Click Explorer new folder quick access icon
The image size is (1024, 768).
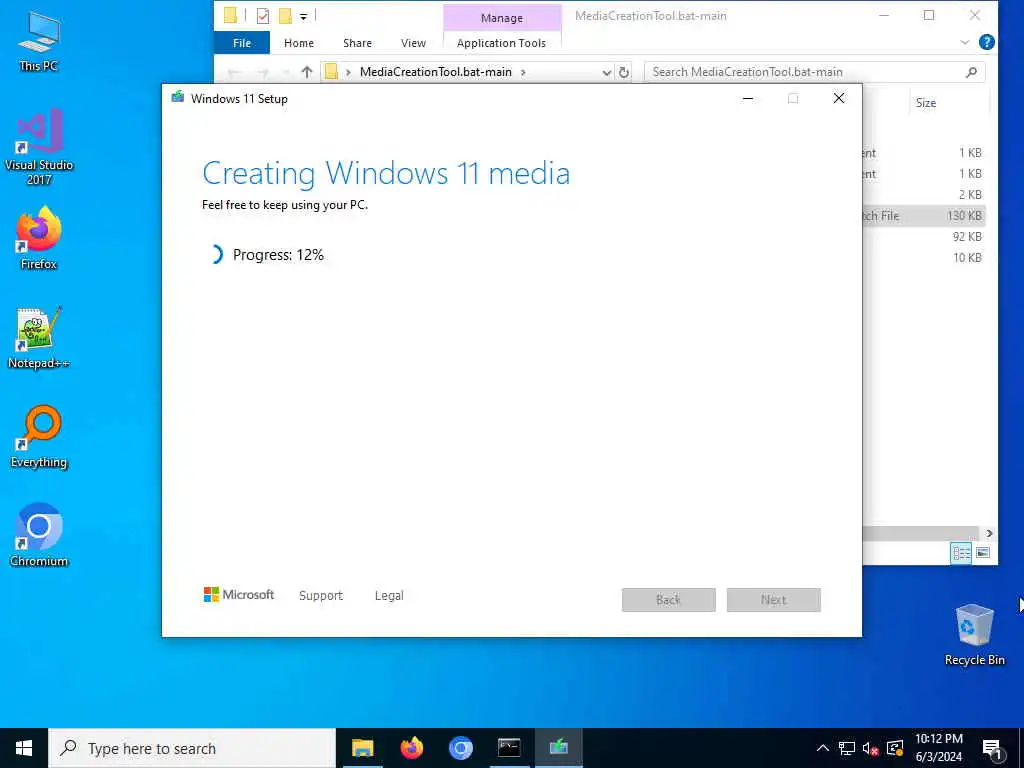[x=285, y=16]
